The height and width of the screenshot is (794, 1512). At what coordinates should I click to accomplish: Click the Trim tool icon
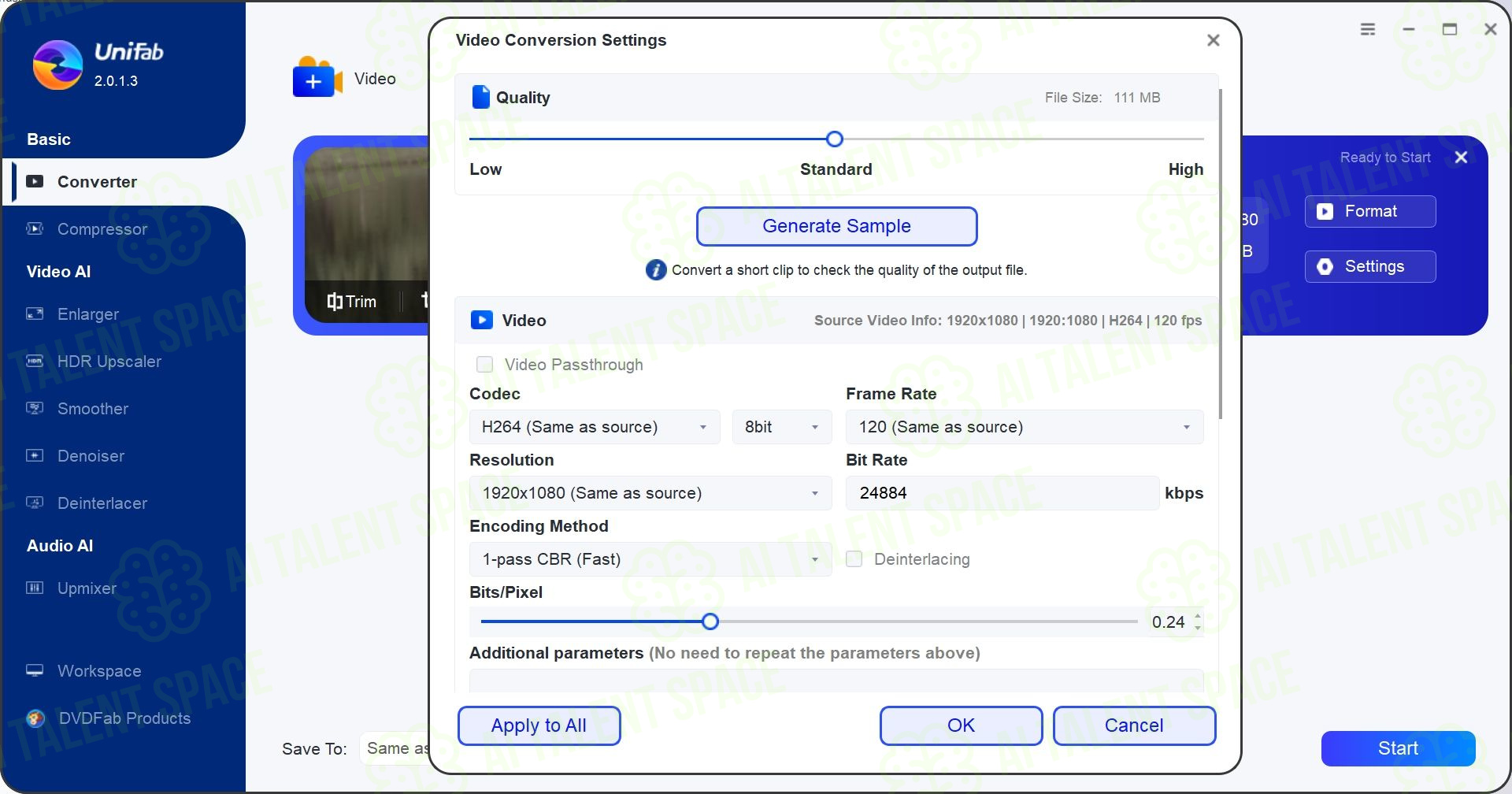coord(335,301)
